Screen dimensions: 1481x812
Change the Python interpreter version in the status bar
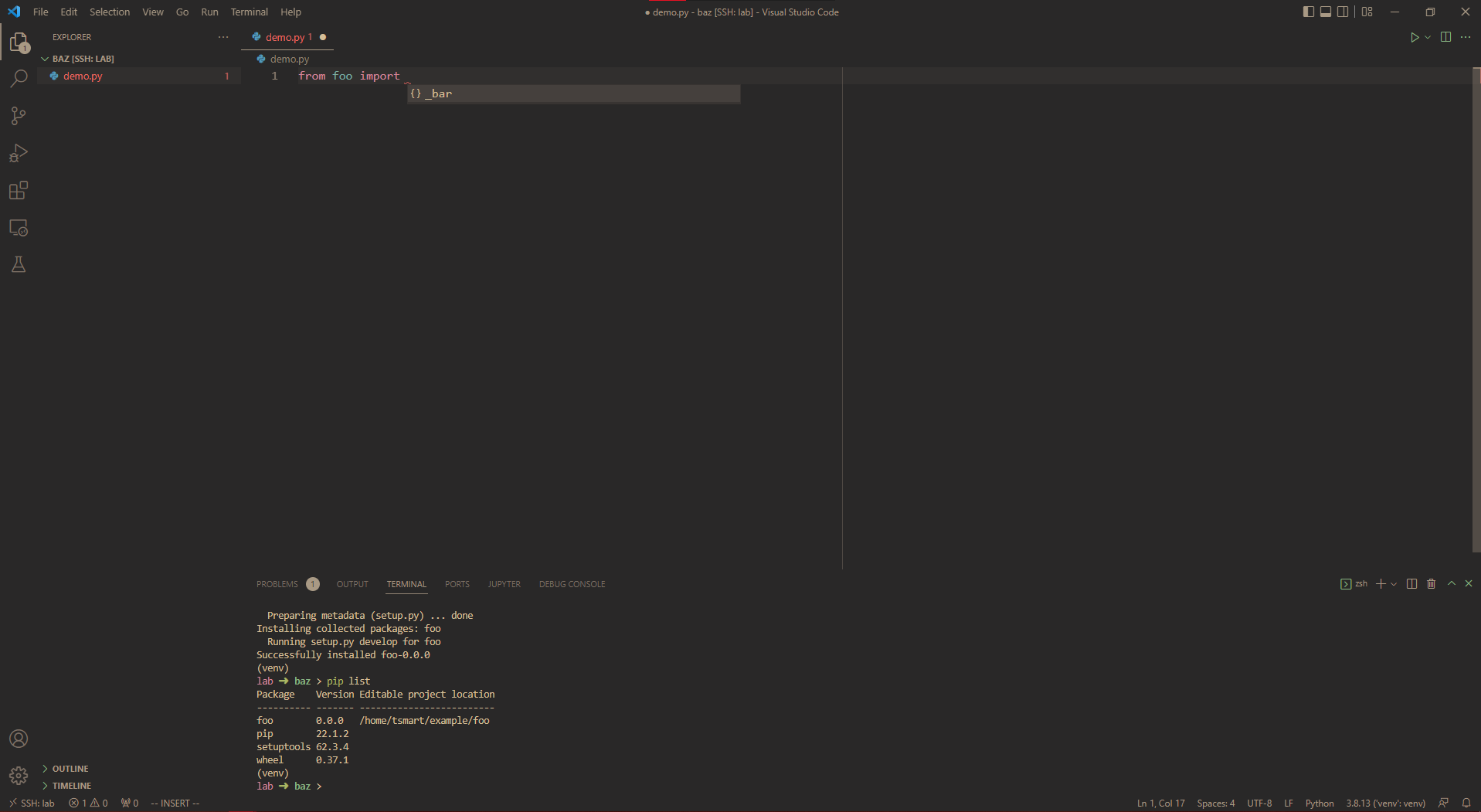pos(1385,803)
